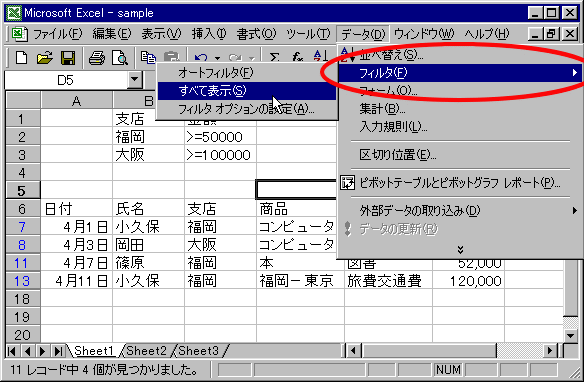The height and width of the screenshot is (382, 584).
Task: Click the New workbook icon
Action: 21,58
